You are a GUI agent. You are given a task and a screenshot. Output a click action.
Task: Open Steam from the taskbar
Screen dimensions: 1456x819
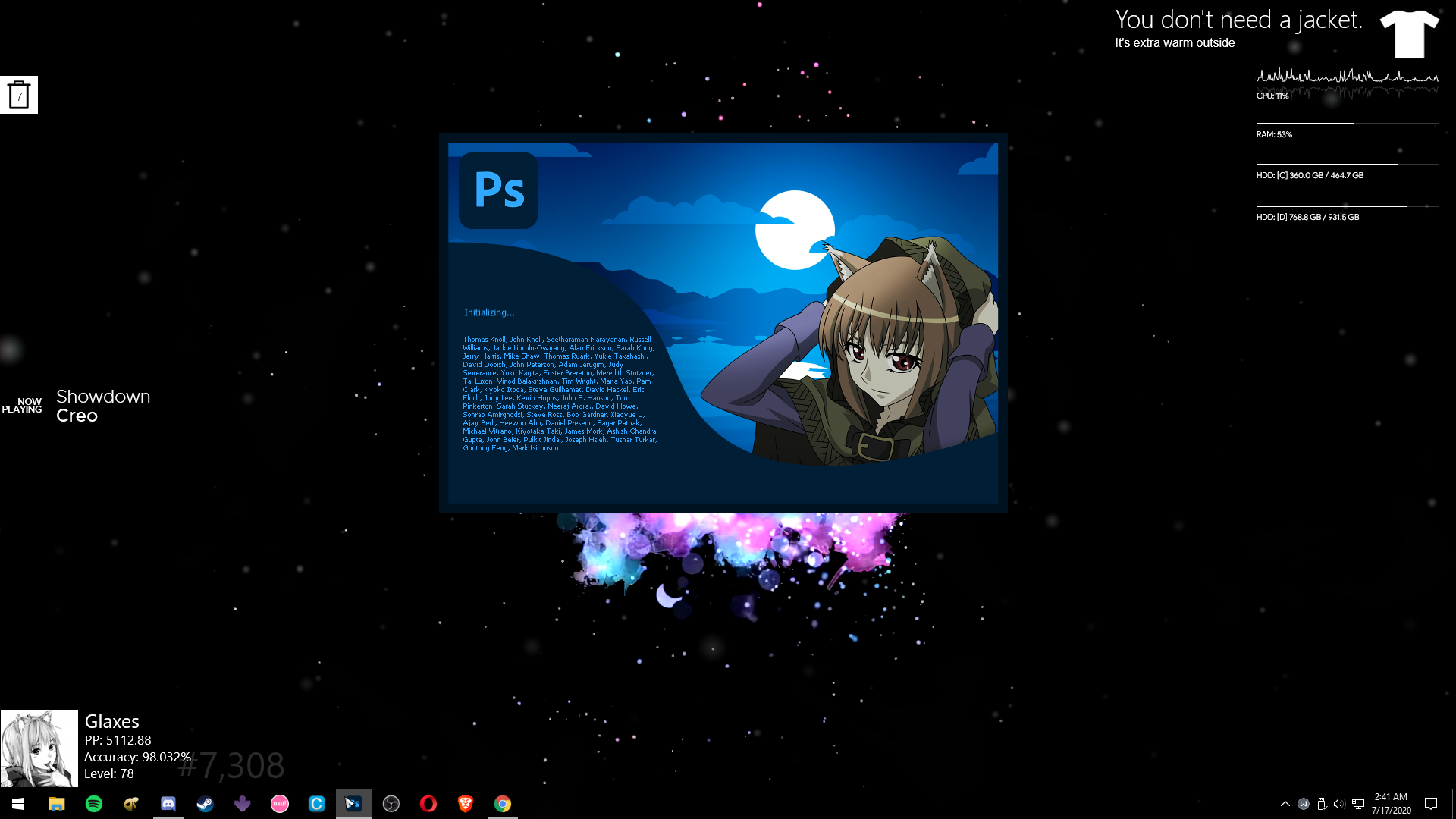coord(206,804)
